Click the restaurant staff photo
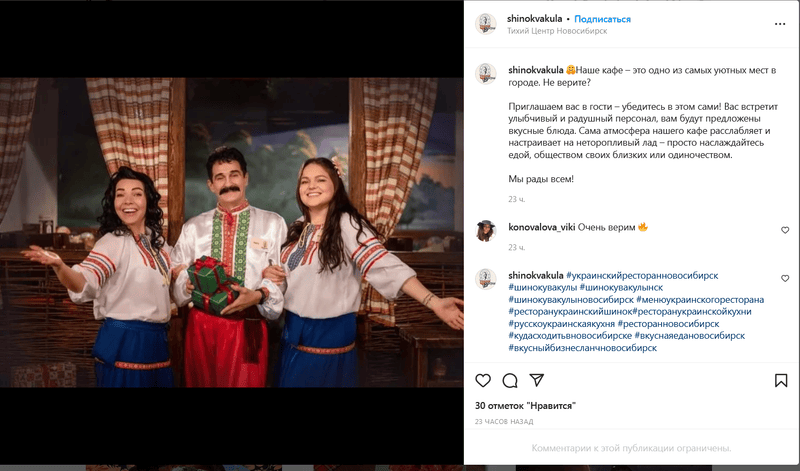The height and width of the screenshot is (471, 800). pyautogui.click(x=232, y=232)
